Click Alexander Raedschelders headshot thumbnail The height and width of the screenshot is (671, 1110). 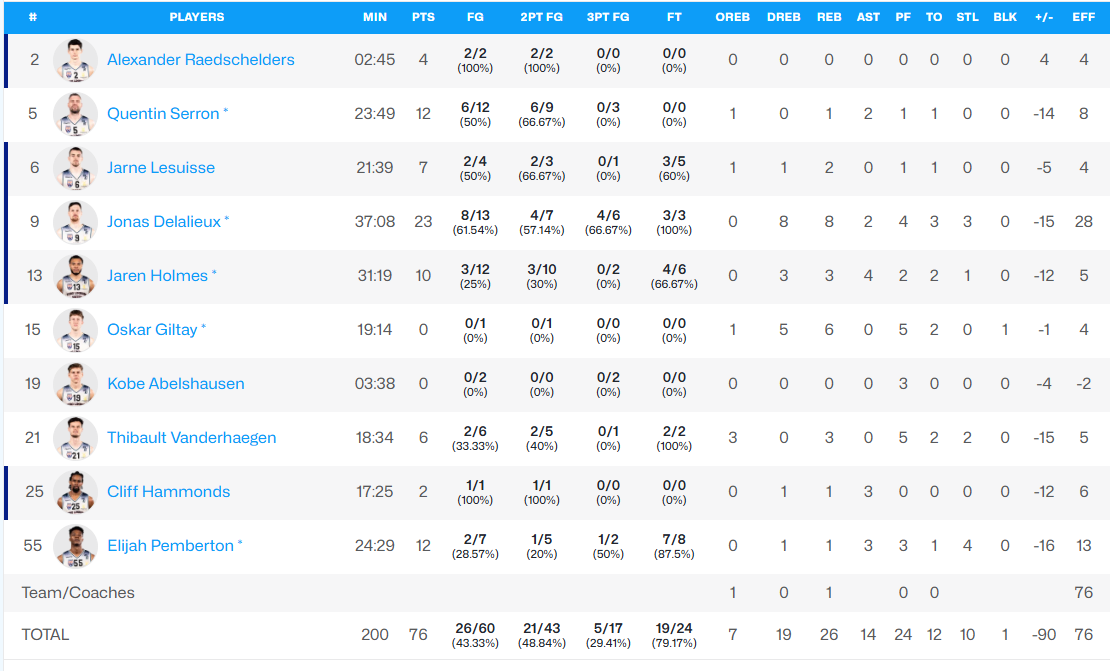[x=75, y=60]
